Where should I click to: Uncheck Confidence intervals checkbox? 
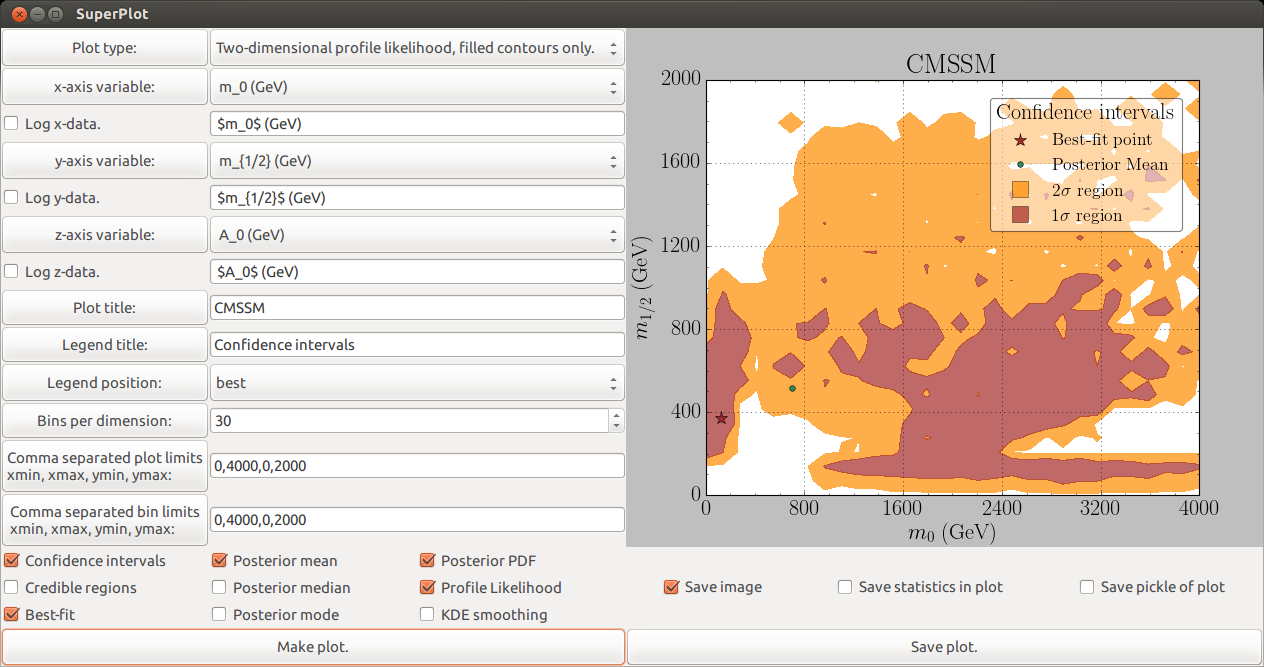tap(12, 561)
